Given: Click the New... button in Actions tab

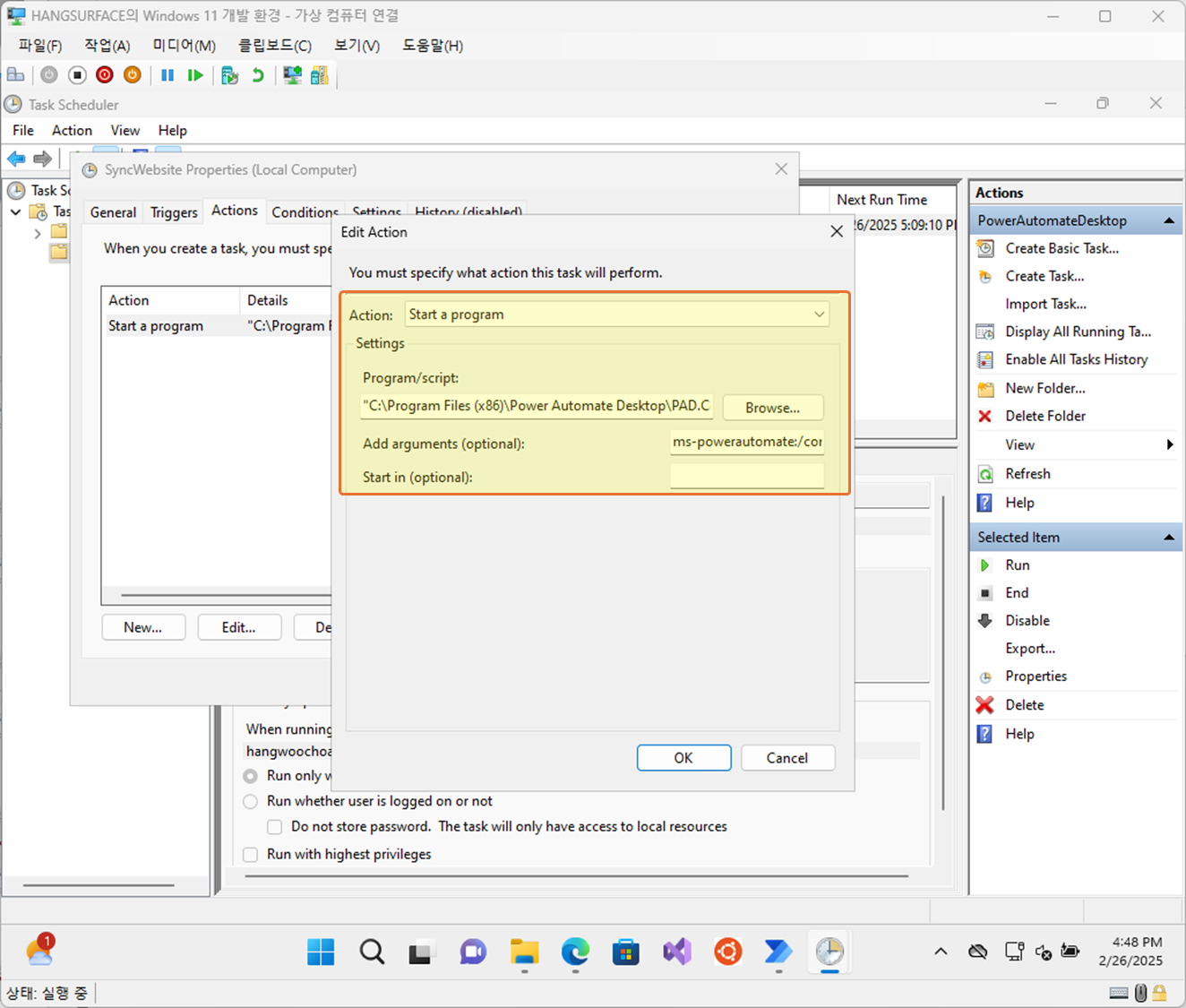Looking at the screenshot, I should point(143,627).
